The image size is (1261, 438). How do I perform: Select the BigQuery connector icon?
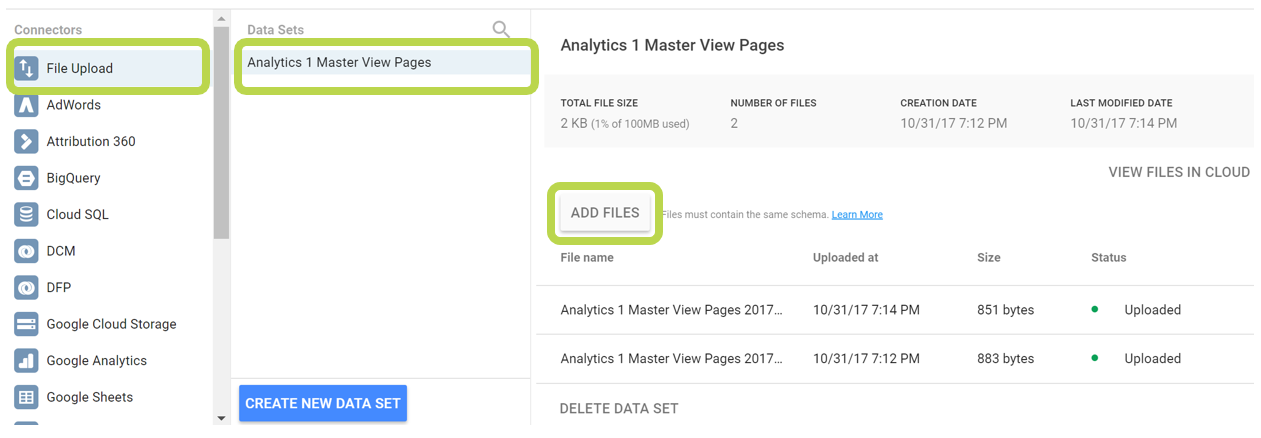[x=26, y=178]
